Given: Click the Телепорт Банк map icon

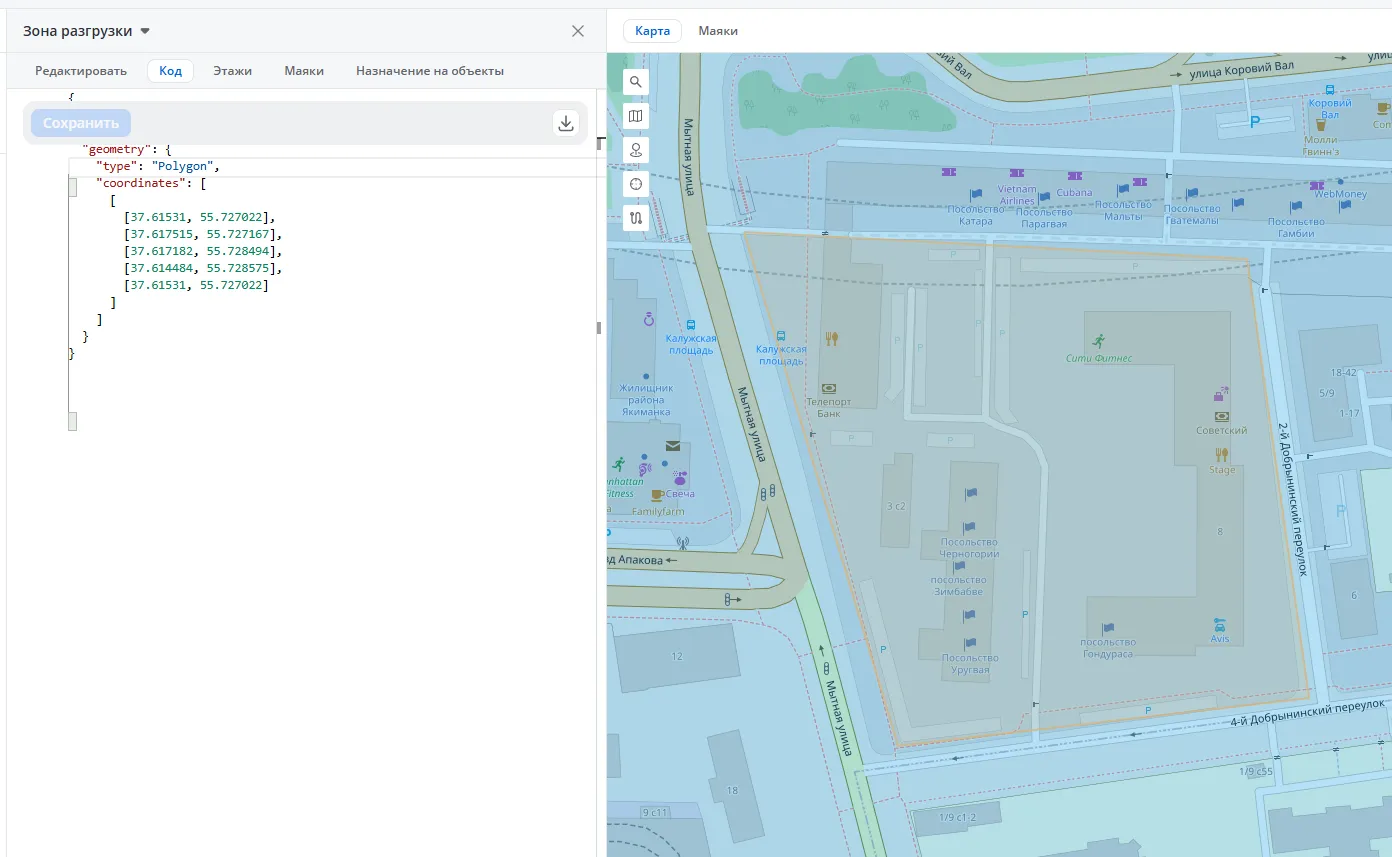Looking at the screenshot, I should coord(828,388).
